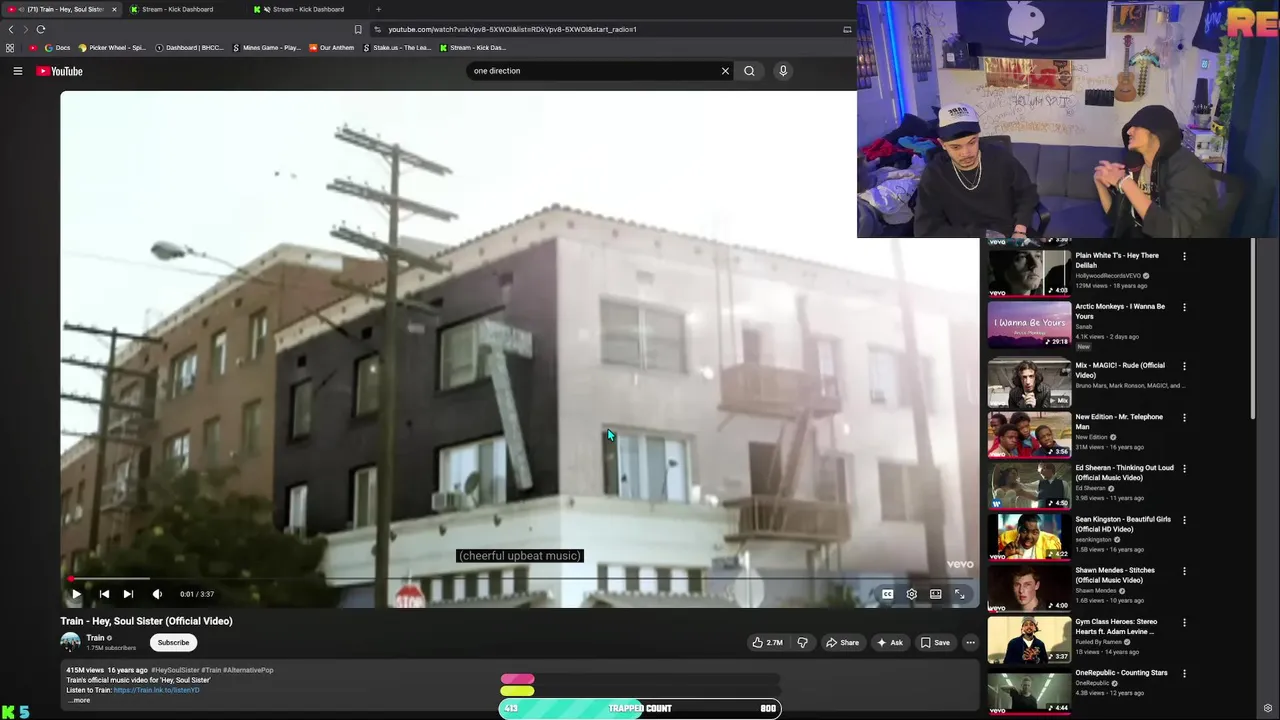Click the Kick K5 logo at bottom-left

(16, 712)
